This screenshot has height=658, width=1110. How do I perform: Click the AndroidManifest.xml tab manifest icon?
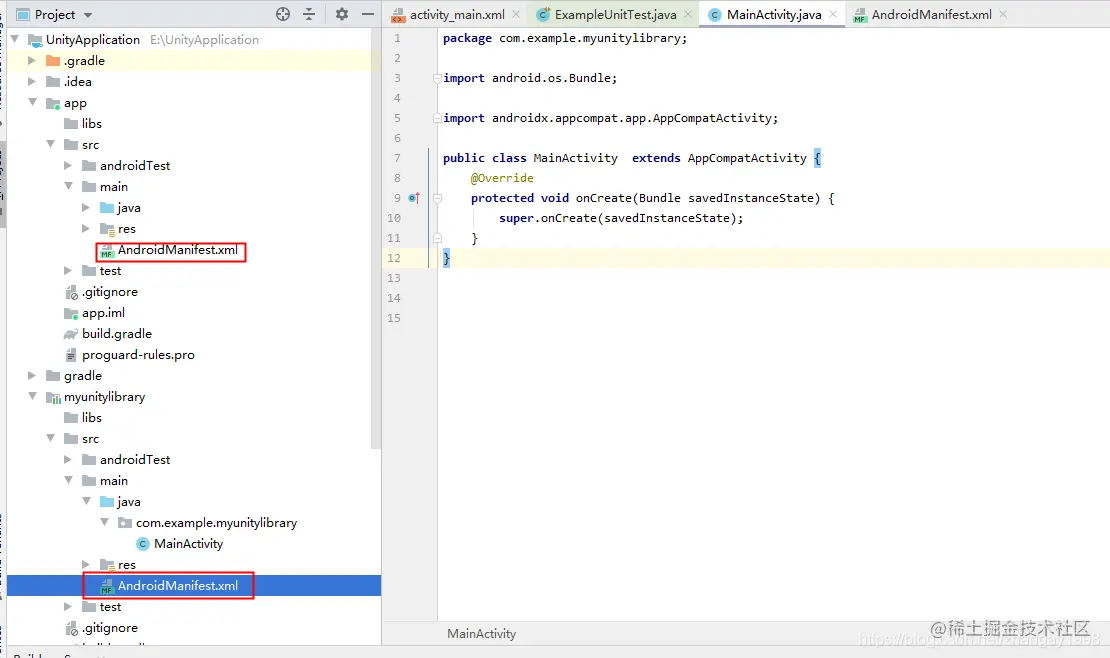point(859,15)
